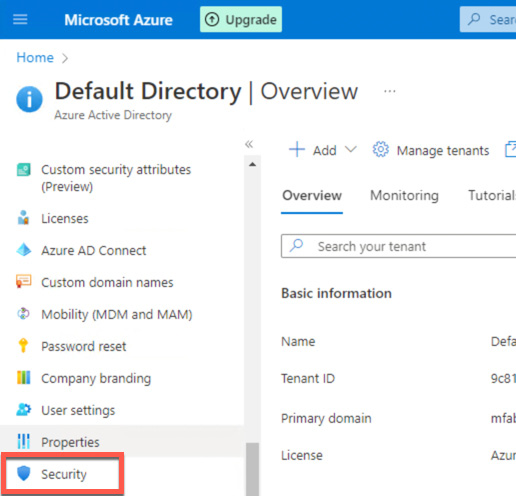Go to Home breadcrumb
Viewport: 516px width, 496px height.
(35, 58)
